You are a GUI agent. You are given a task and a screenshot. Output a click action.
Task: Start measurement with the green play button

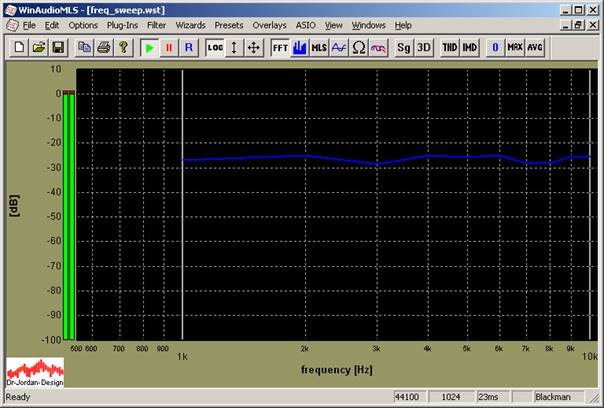149,47
